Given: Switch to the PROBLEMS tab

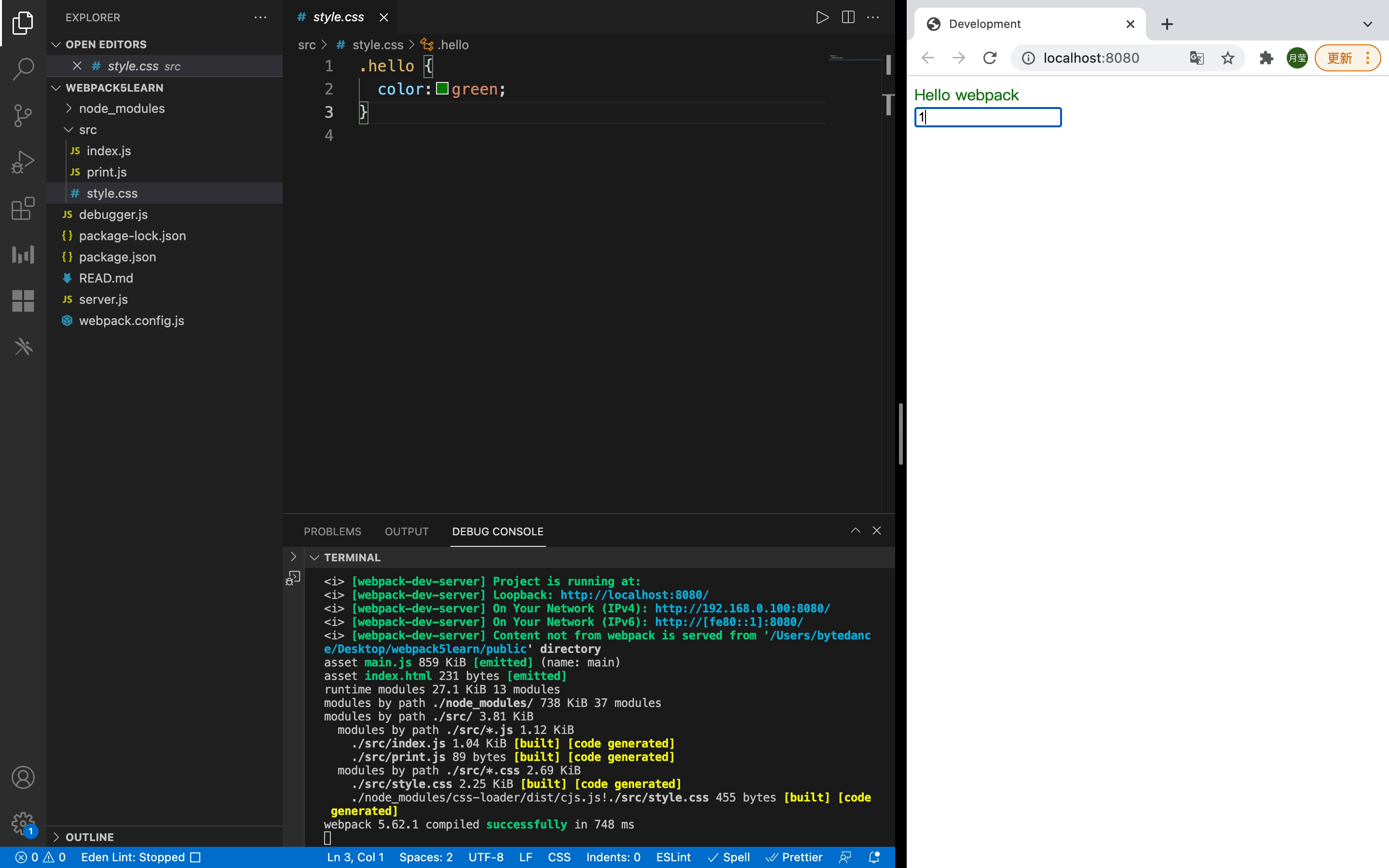Looking at the screenshot, I should 332,531.
